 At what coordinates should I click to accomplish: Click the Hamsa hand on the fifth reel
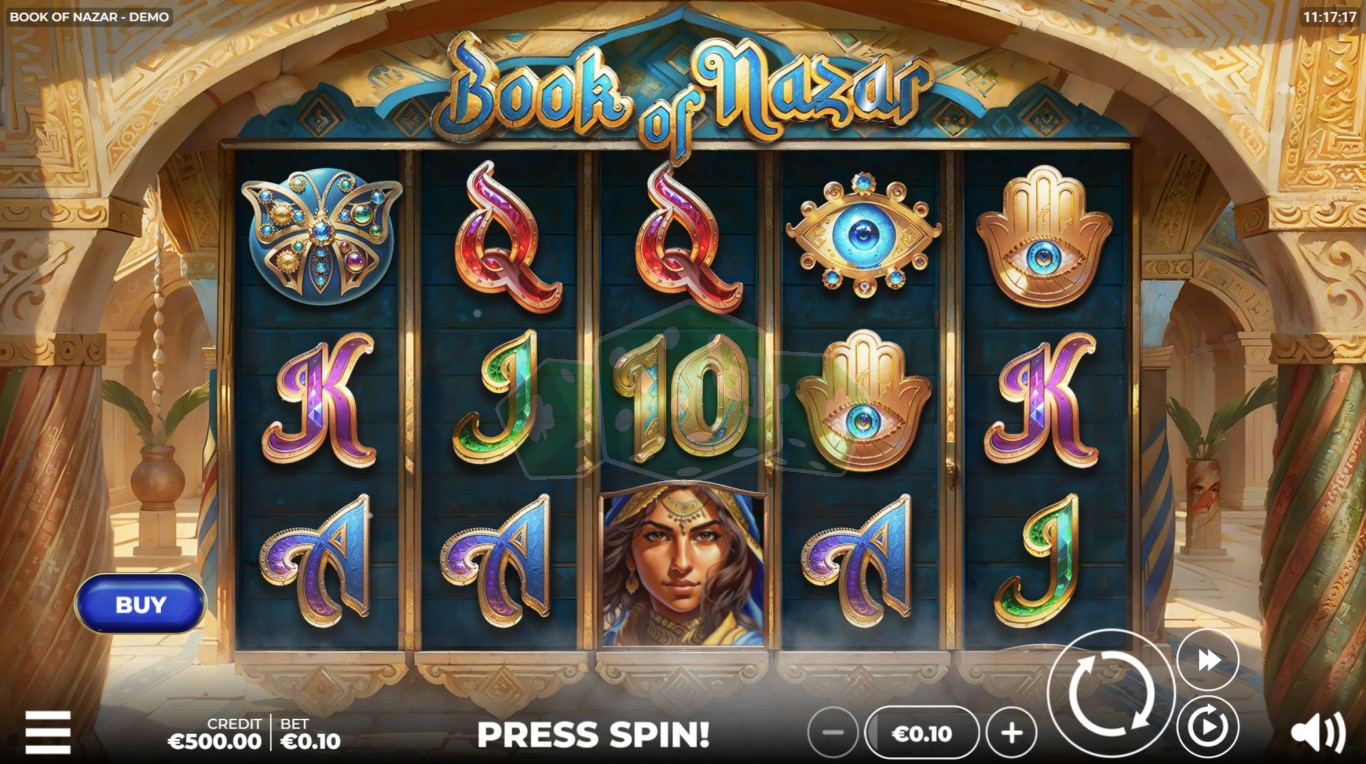[x=1044, y=237]
